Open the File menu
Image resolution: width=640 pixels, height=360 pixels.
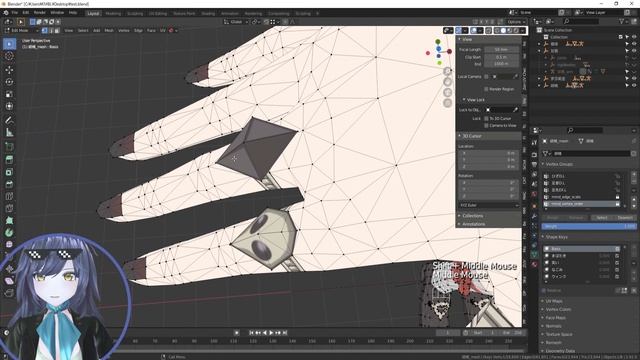[x=15, y=13]
